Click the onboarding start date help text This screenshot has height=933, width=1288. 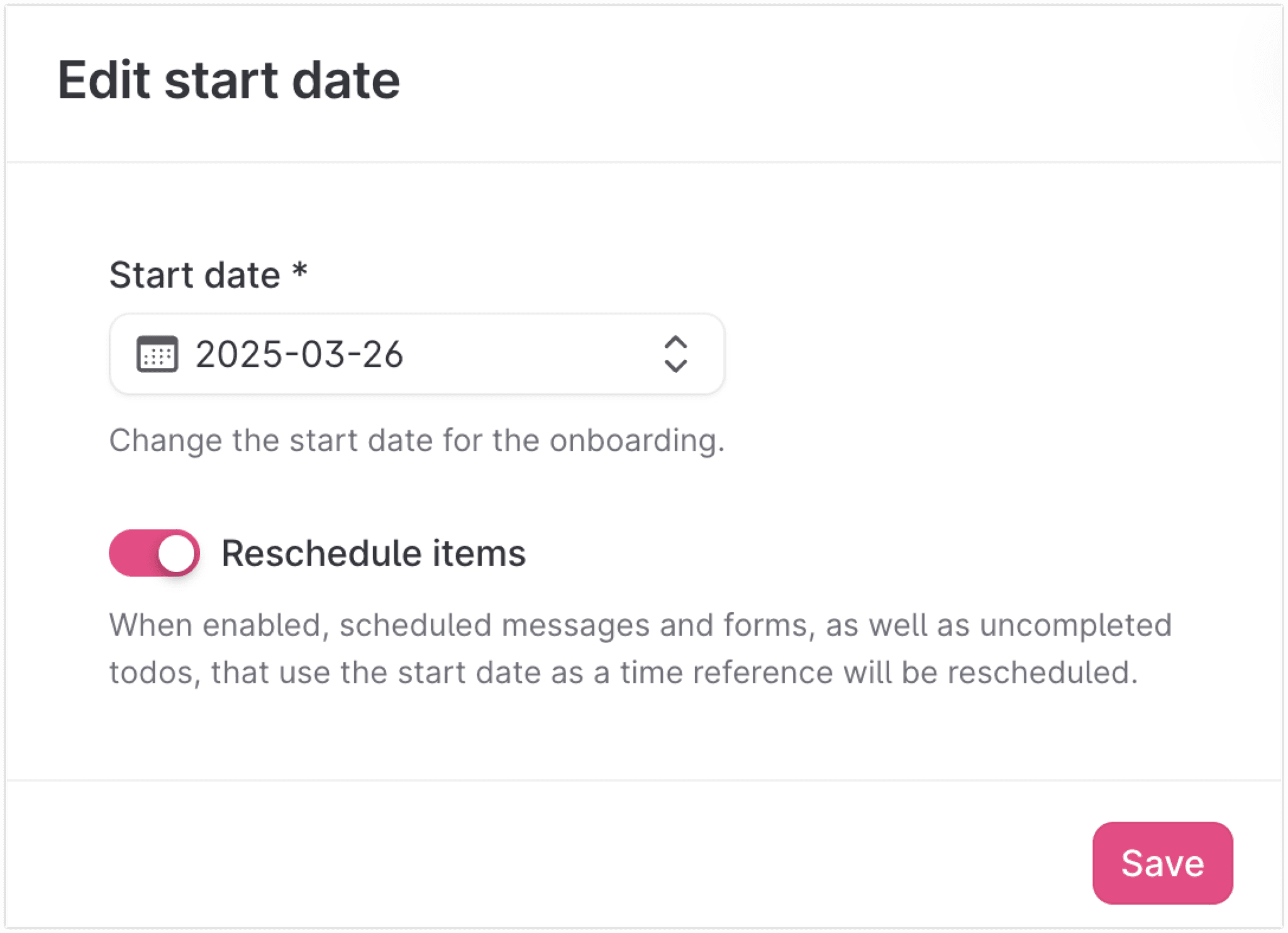pos(417,440)
